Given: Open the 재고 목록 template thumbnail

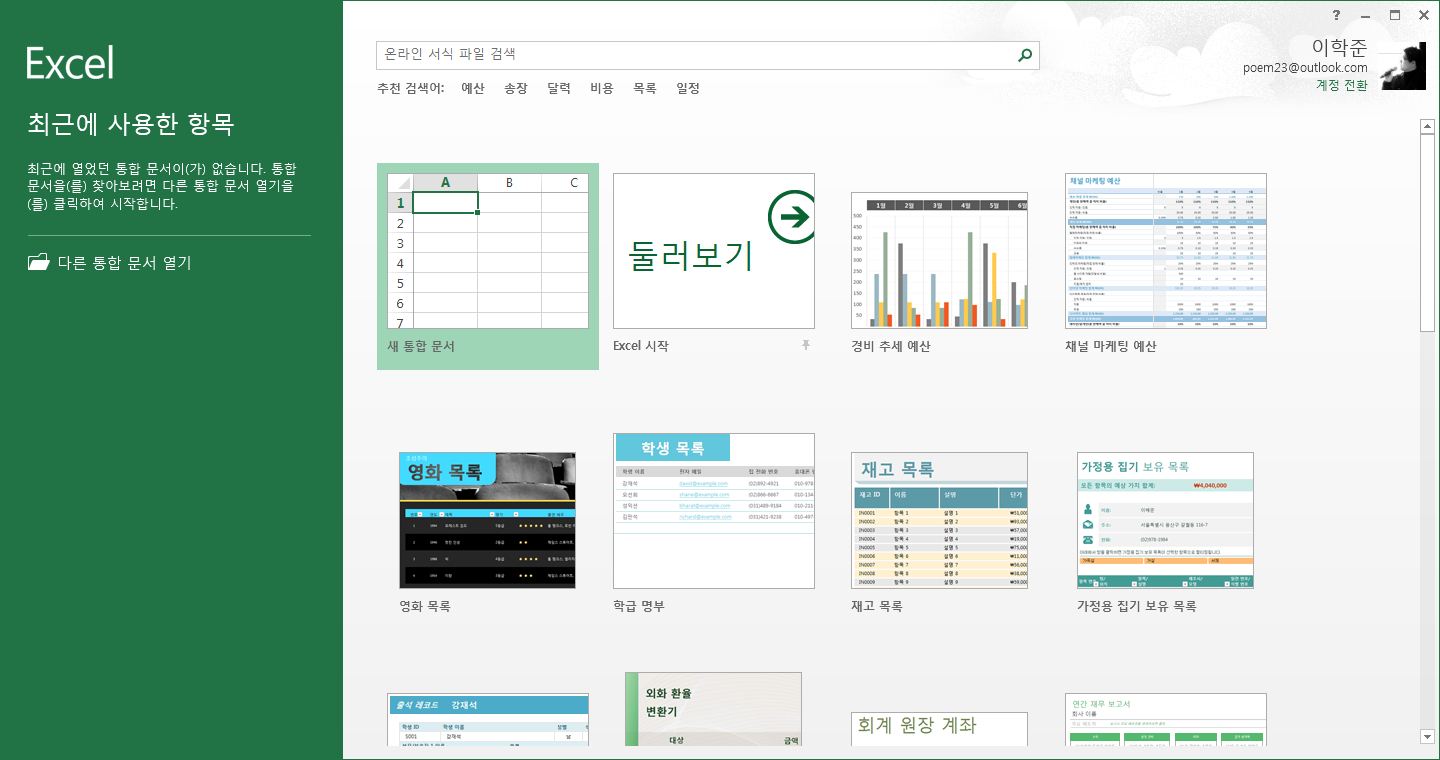Looking at the screenshot, I should (939, 520).
